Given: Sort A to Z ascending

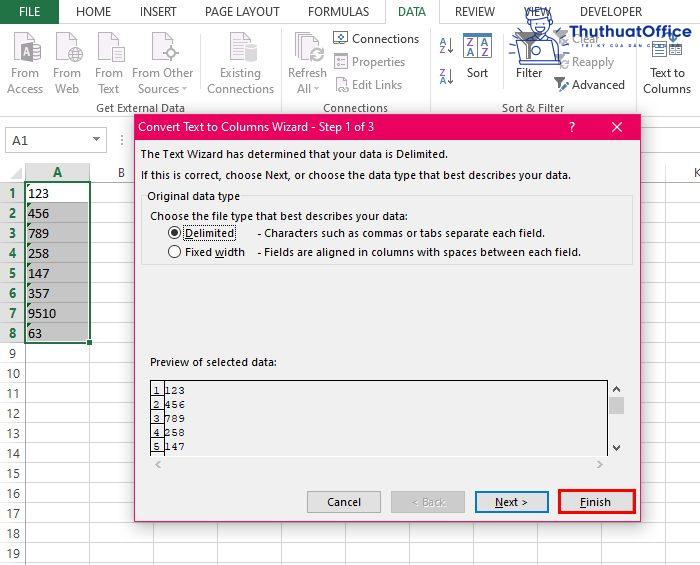Looking at the screenshot, I should click(x=446, y=46).
